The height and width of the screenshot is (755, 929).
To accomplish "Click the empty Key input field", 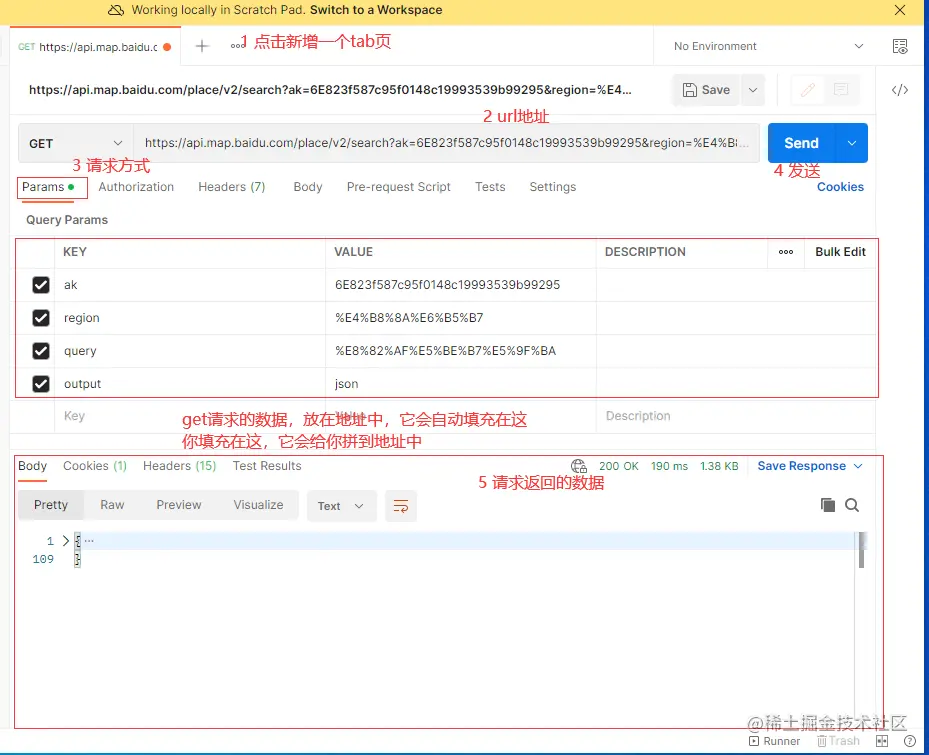I will click(x=190, y=416).
